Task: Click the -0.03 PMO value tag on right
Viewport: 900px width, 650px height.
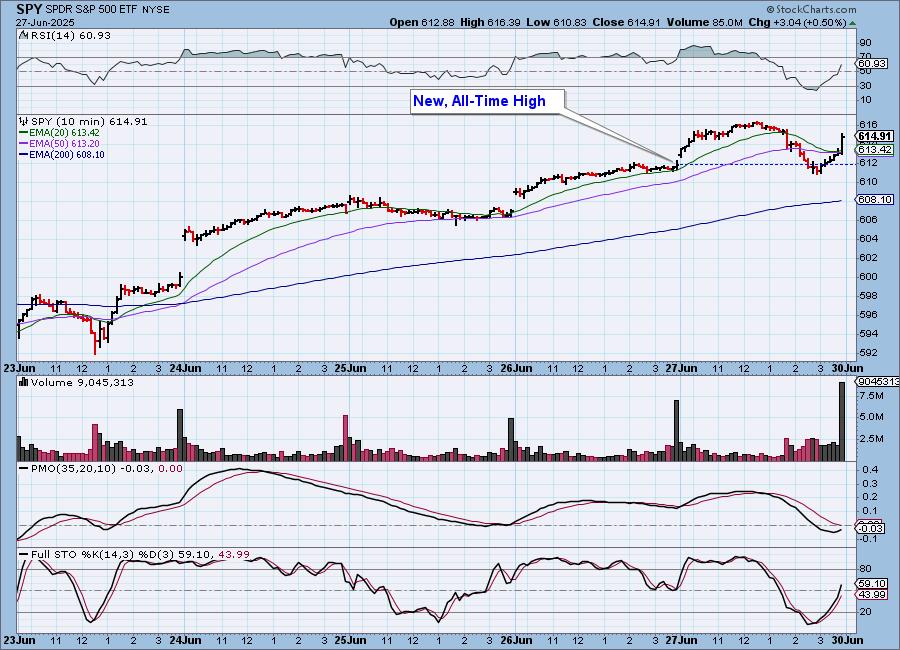Action: pyautogui.click(x=872, y=528)
